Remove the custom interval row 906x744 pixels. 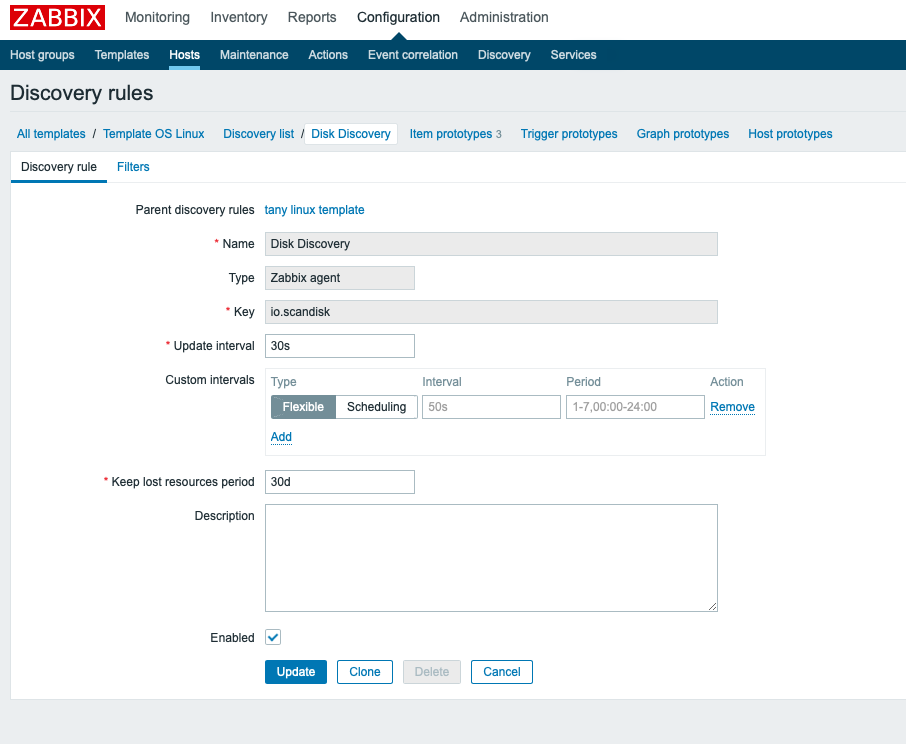(732, 407)
